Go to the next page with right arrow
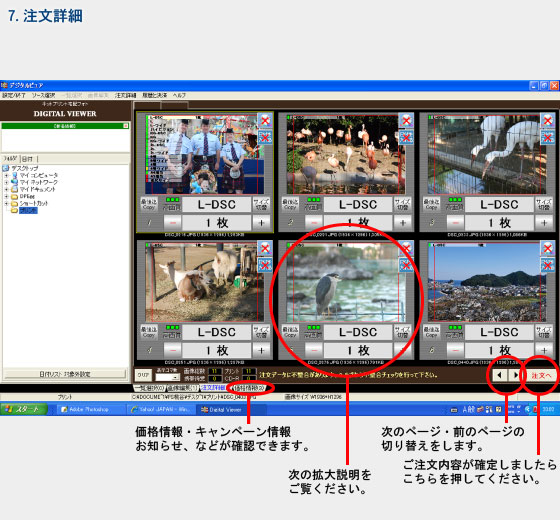560x520 pixels. [515, 375]
